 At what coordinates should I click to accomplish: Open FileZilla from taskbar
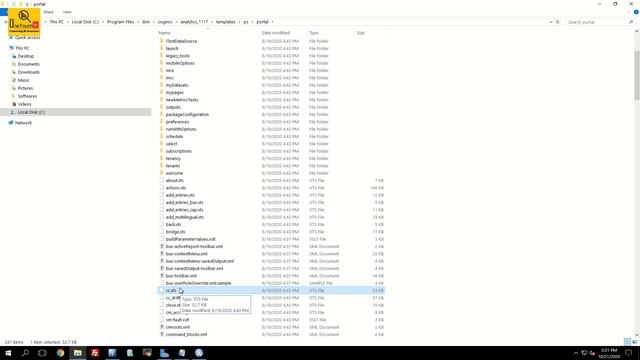[95, 353]
